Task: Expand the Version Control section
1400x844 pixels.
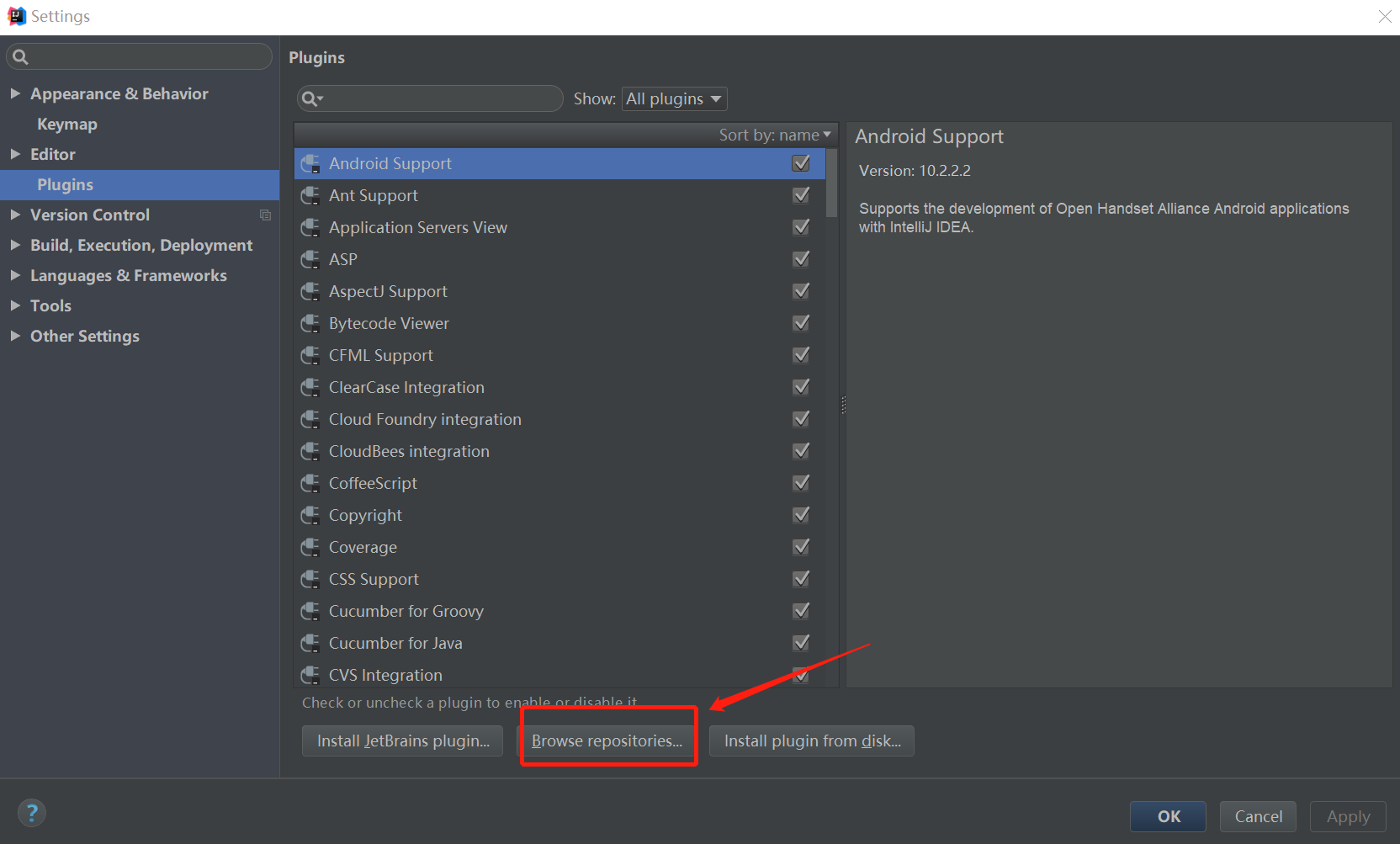Action: (x=15, y=215)
